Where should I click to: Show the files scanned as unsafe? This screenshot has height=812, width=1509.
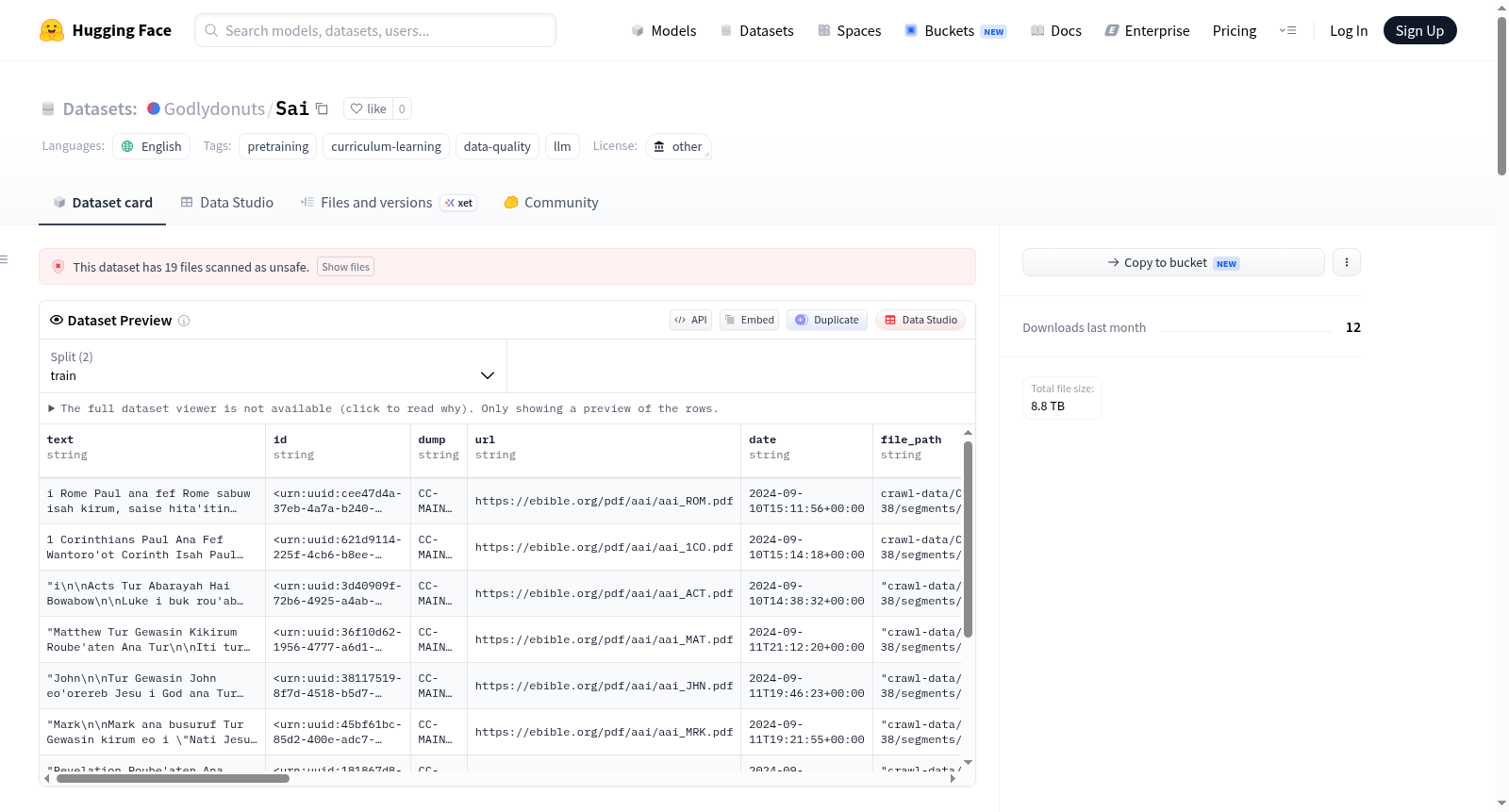pos(345,267)
